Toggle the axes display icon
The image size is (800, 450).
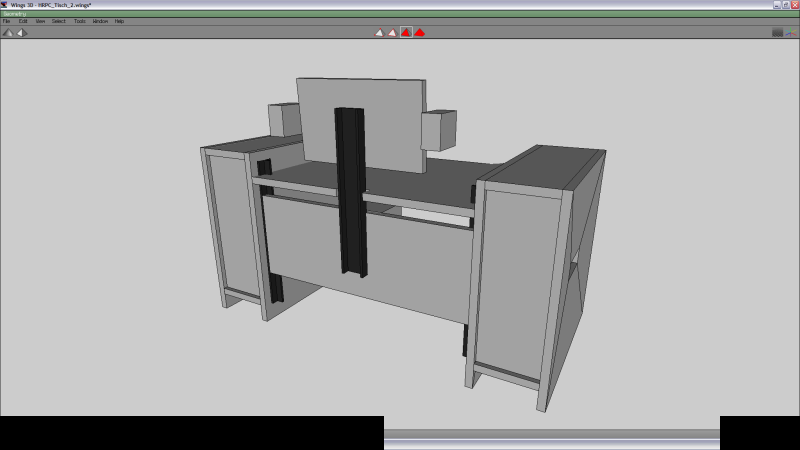coord(791,32)
